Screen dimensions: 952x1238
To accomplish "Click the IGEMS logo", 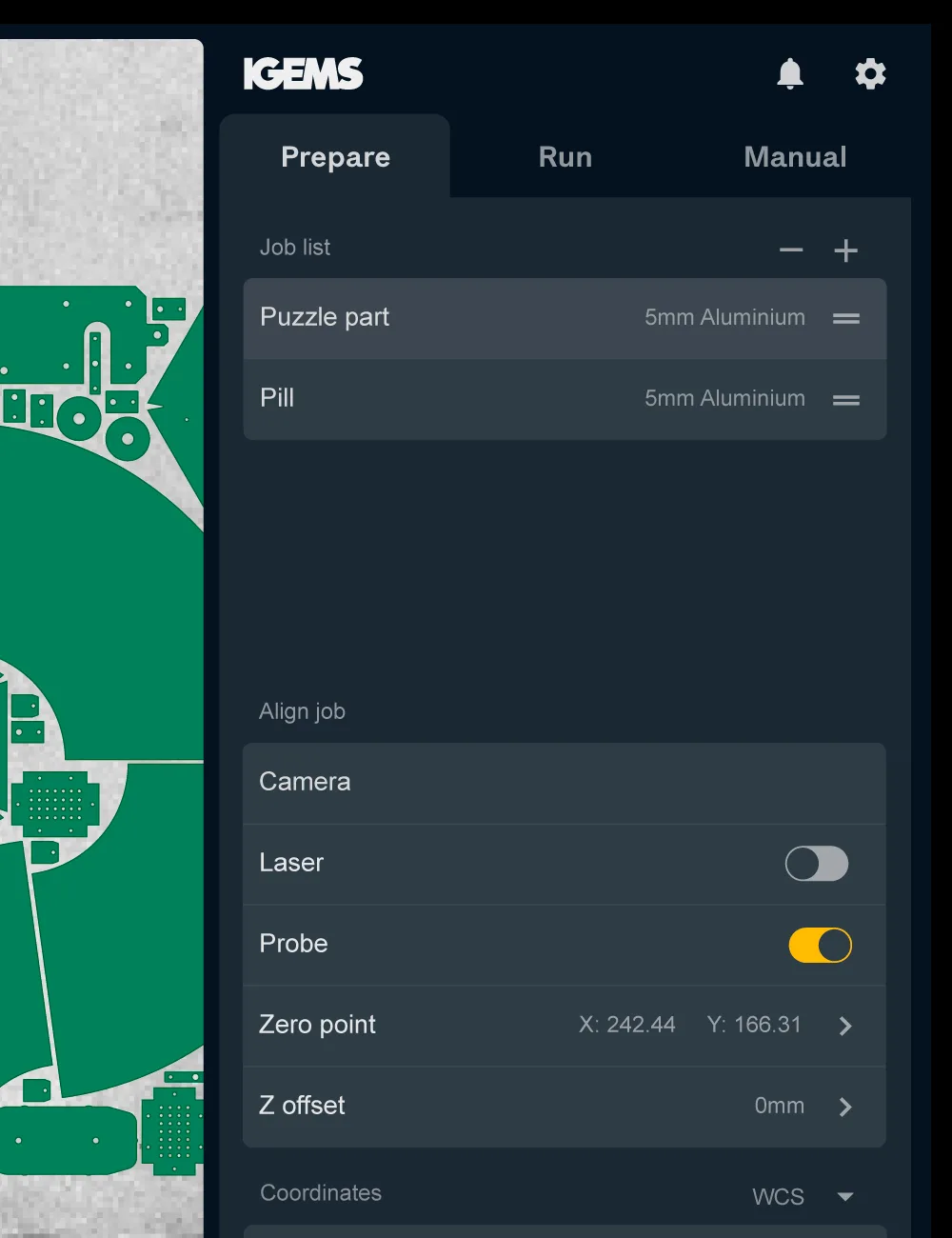I will coord(303,73).
